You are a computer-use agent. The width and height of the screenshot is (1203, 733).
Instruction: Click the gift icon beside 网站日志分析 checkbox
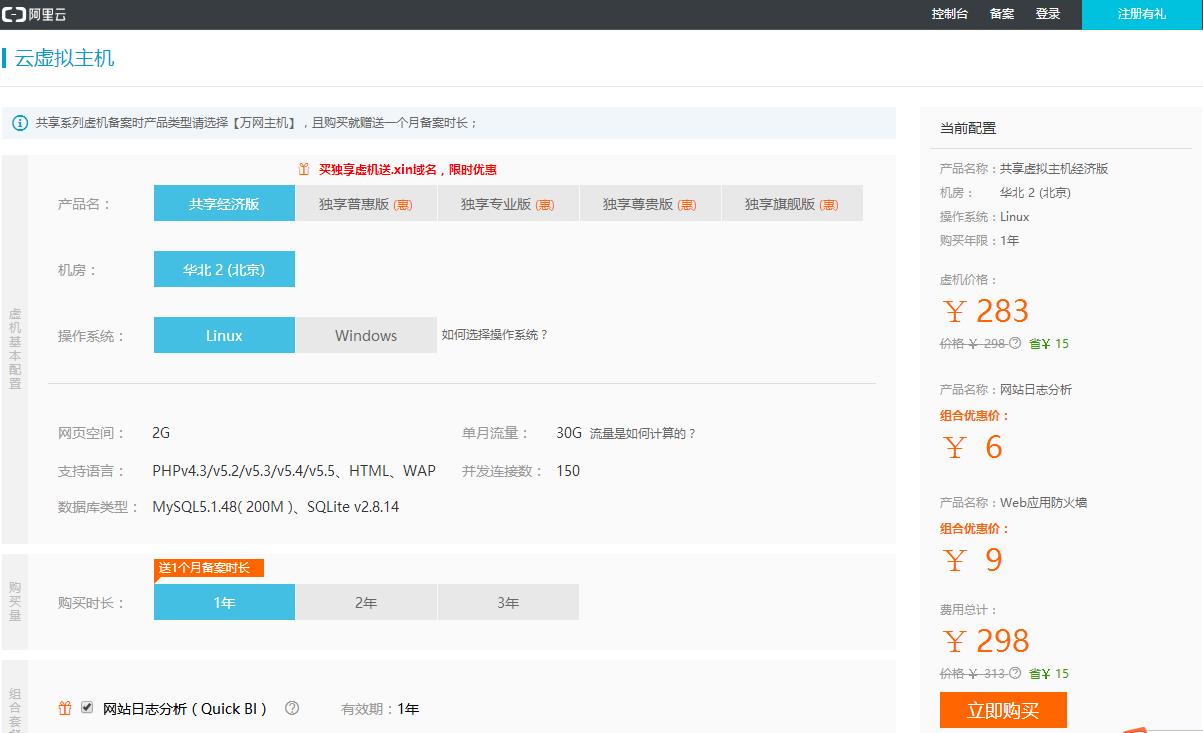[x=65, y=708]
